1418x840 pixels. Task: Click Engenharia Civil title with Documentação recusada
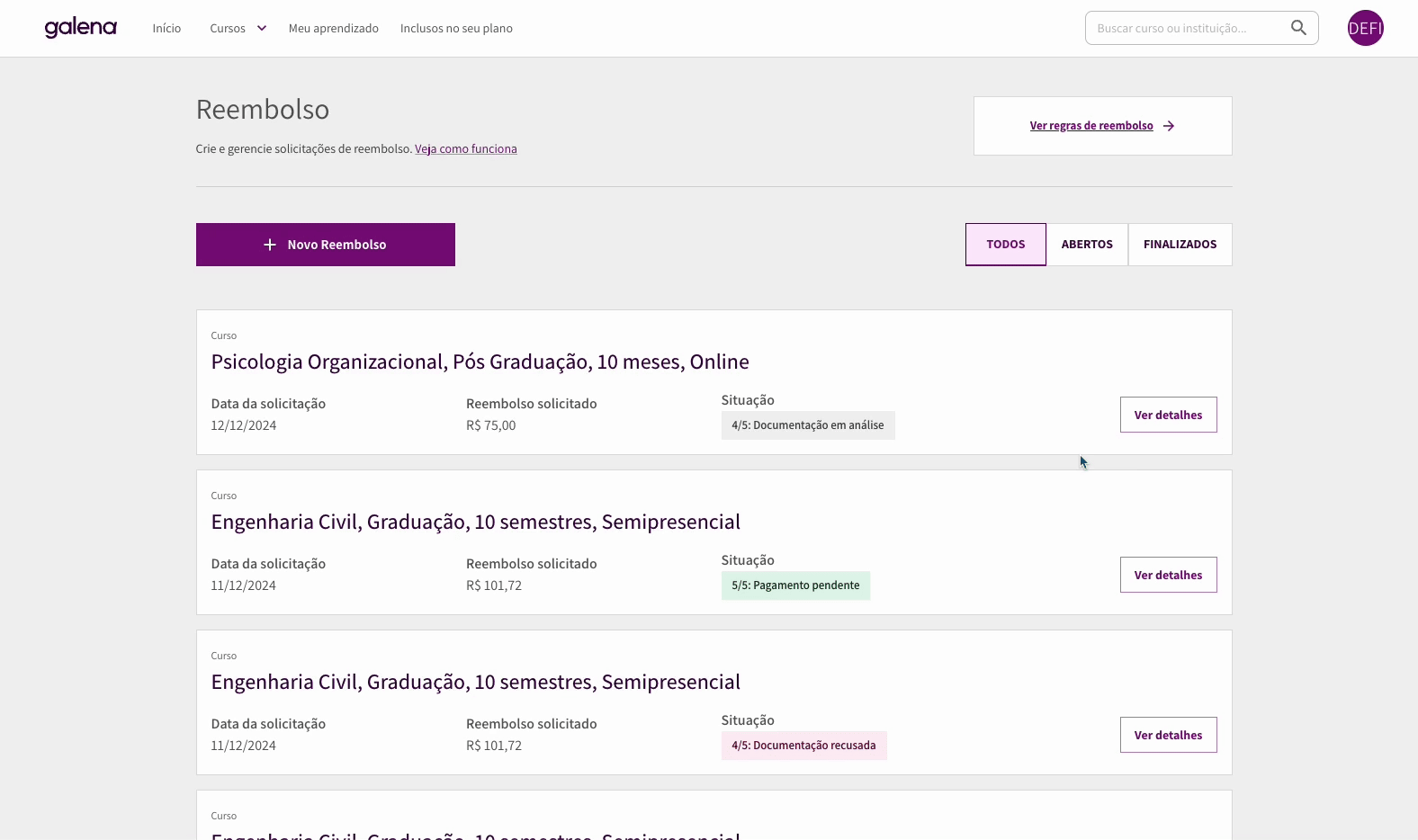[x=475, y=682]
